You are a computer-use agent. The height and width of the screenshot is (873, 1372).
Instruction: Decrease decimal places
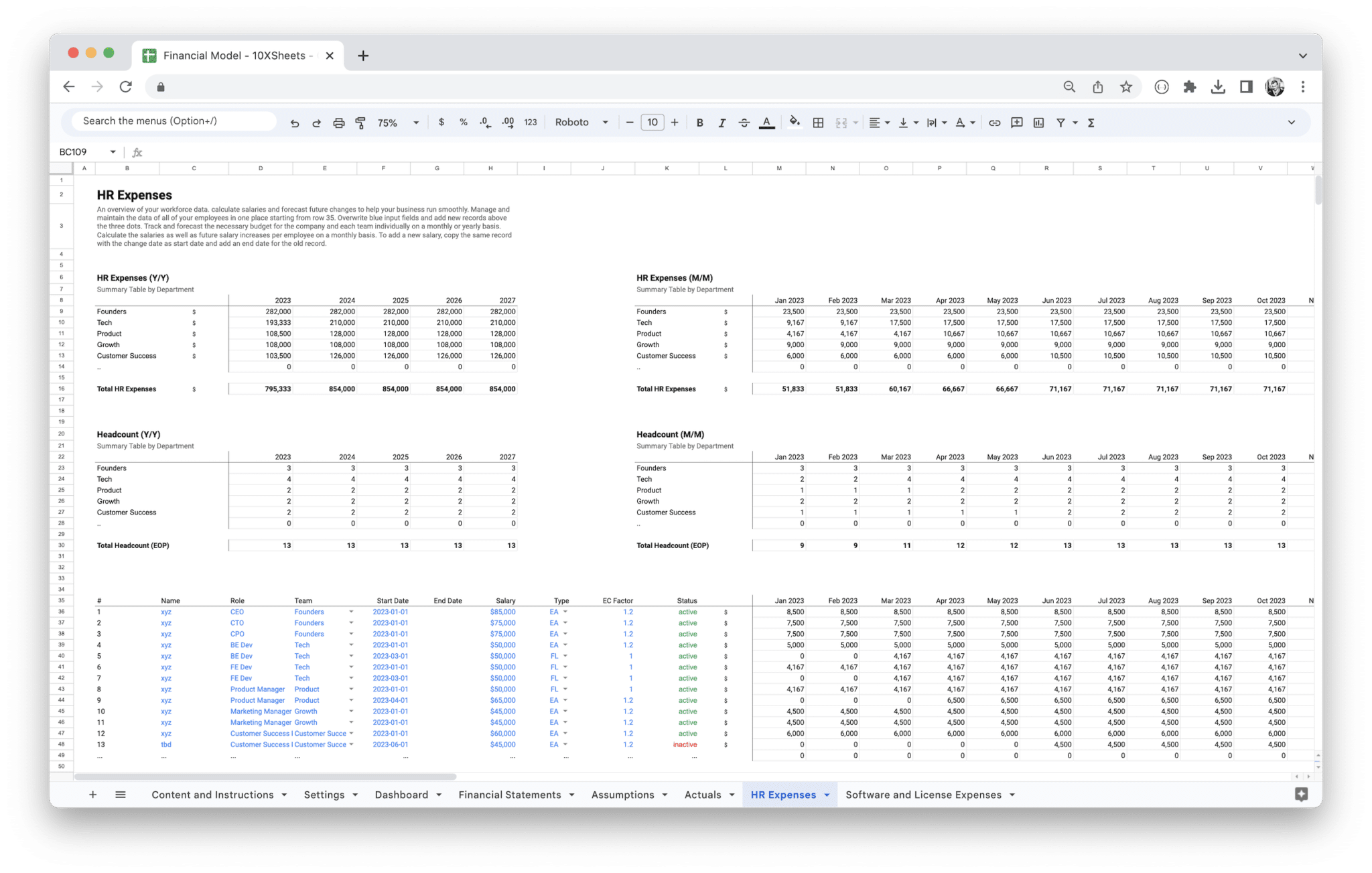coord(484,122)
